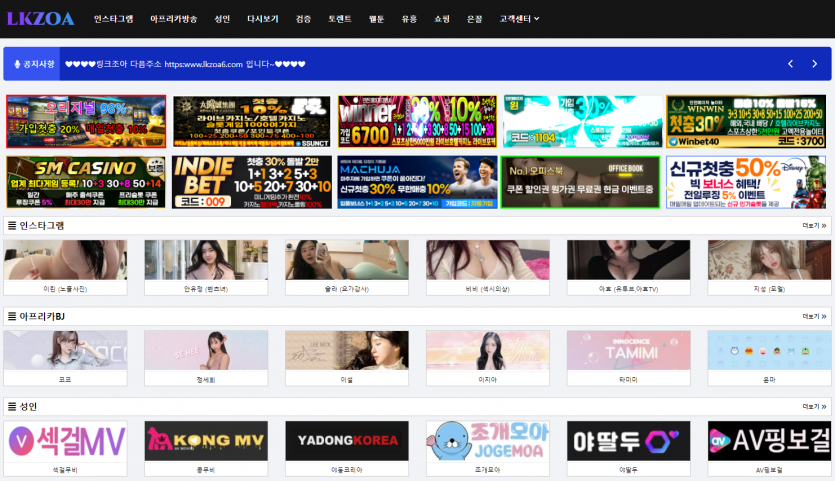Go to 검증 in the top navigation
The width and height of the screenshot is (835, 481).
(303, 19)
